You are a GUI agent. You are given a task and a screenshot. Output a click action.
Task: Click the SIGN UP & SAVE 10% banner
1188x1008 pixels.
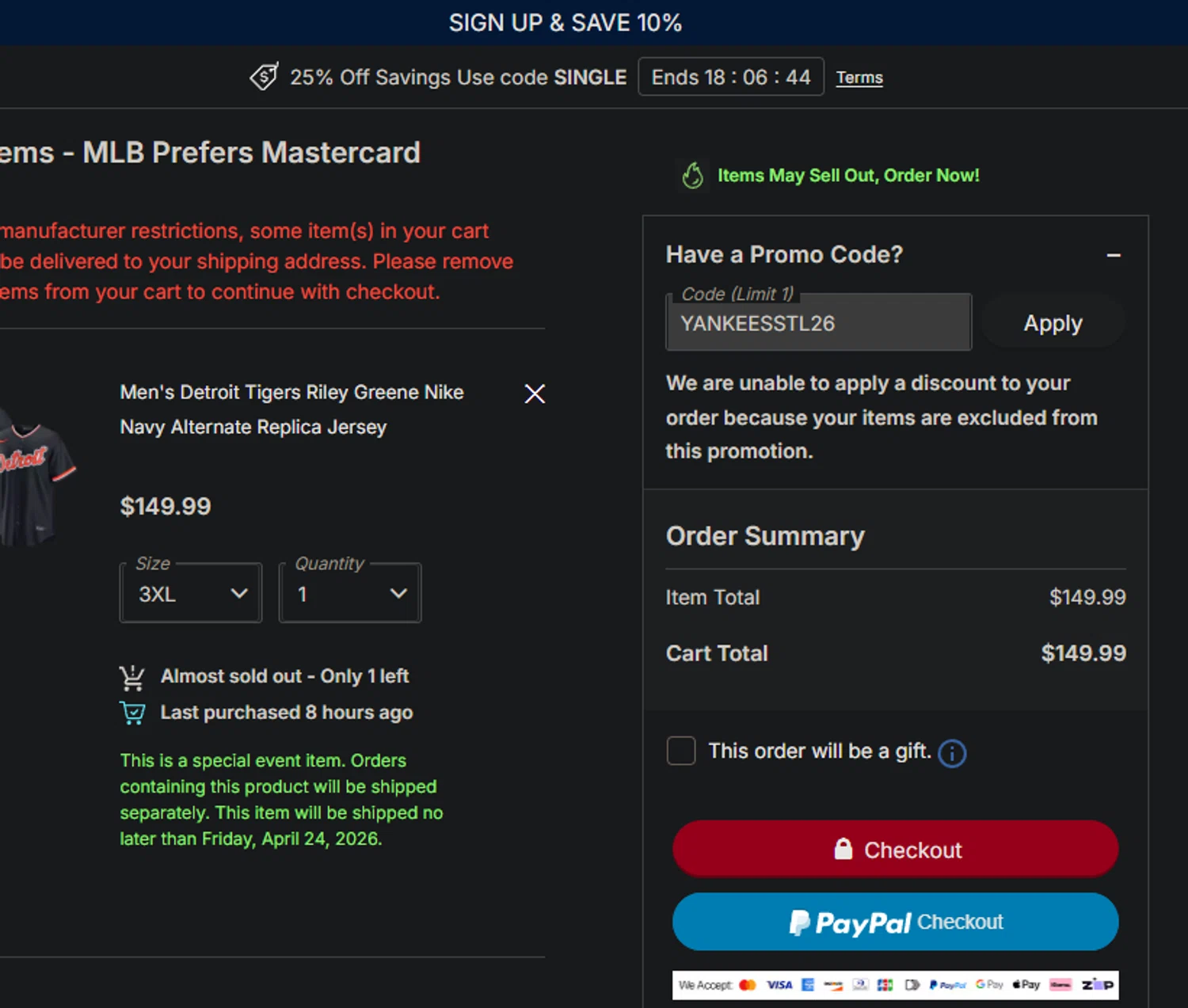pos(565,22)
